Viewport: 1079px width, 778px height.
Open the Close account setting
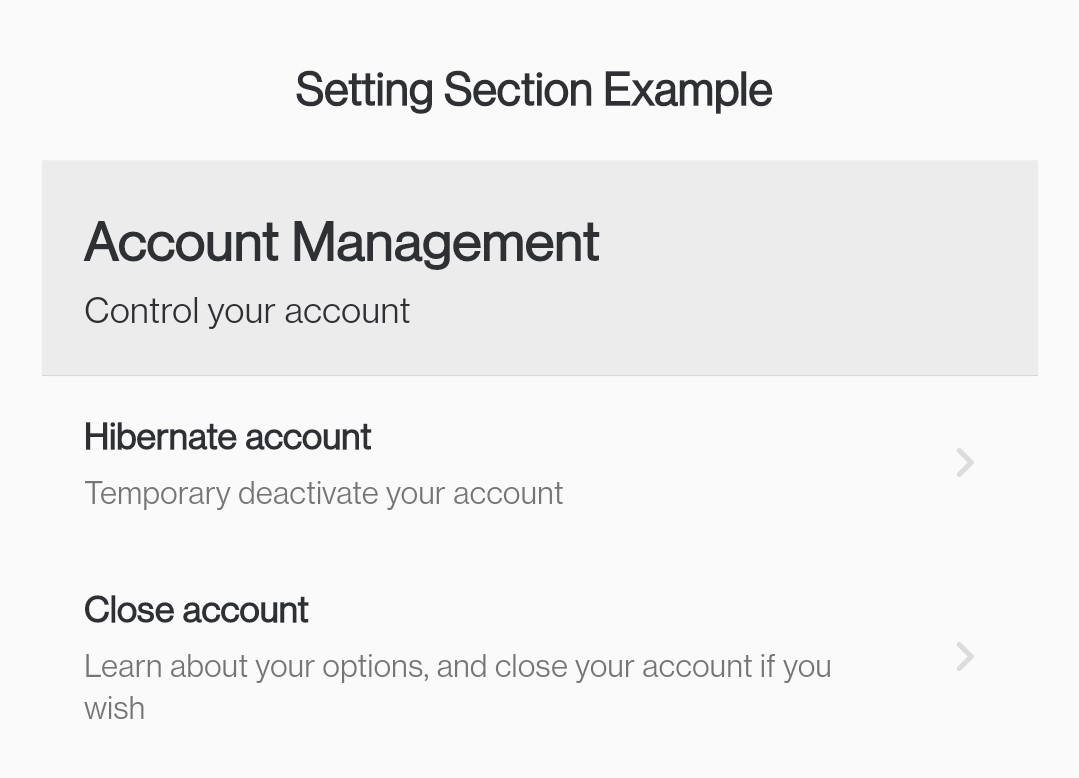(x=196, y=610)
